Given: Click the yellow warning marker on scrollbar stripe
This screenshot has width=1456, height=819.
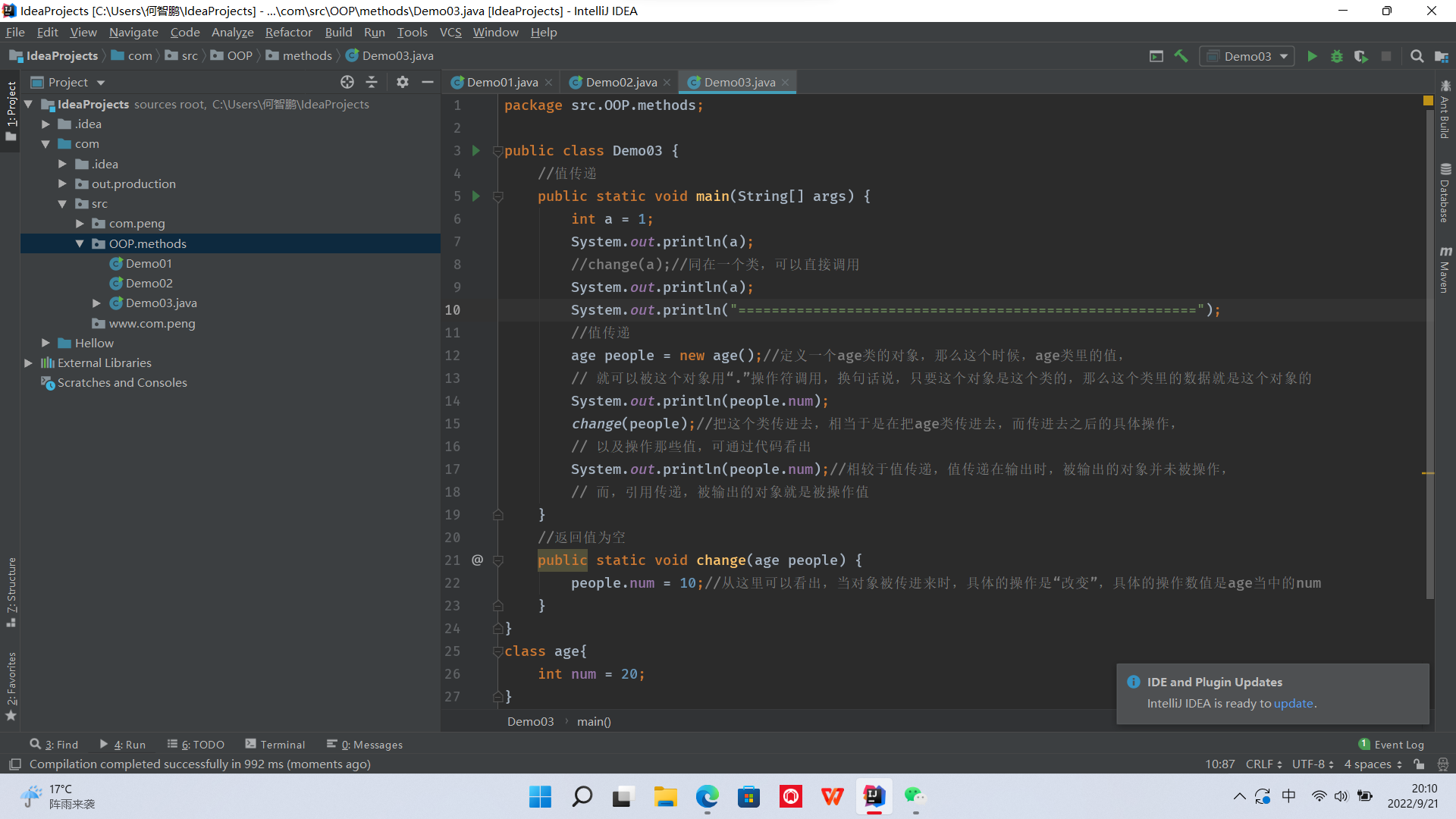Looking at the screenshot, I should 1428,473.
